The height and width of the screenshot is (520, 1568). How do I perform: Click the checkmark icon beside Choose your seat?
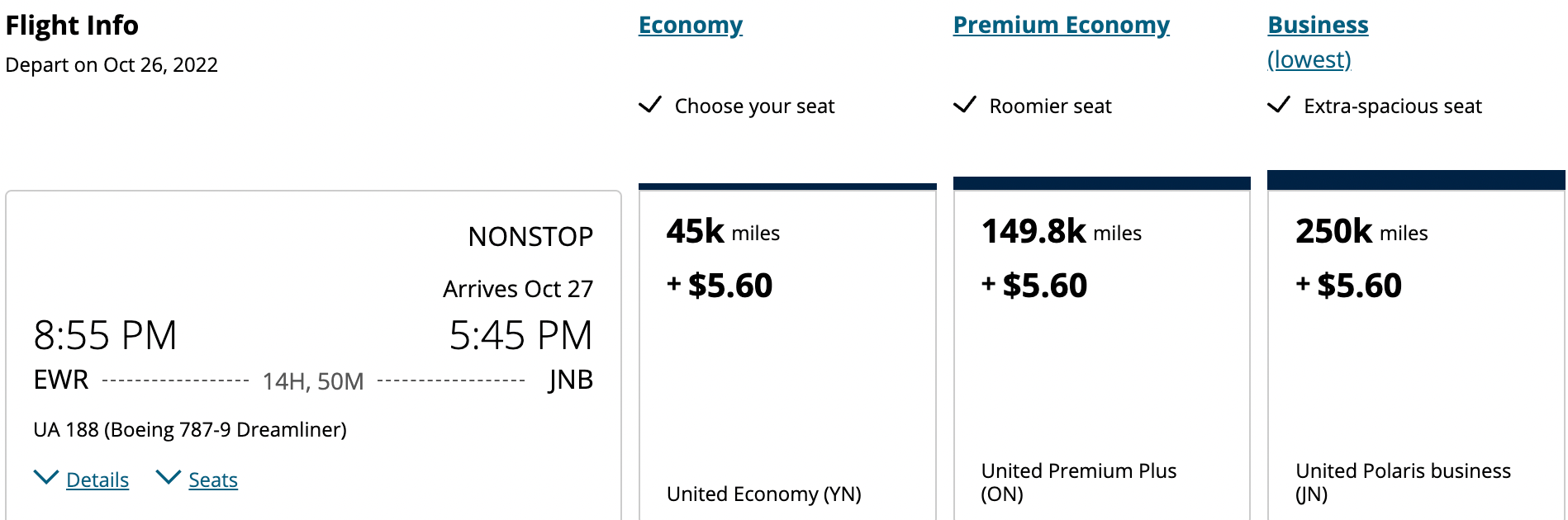click(650, 106)
